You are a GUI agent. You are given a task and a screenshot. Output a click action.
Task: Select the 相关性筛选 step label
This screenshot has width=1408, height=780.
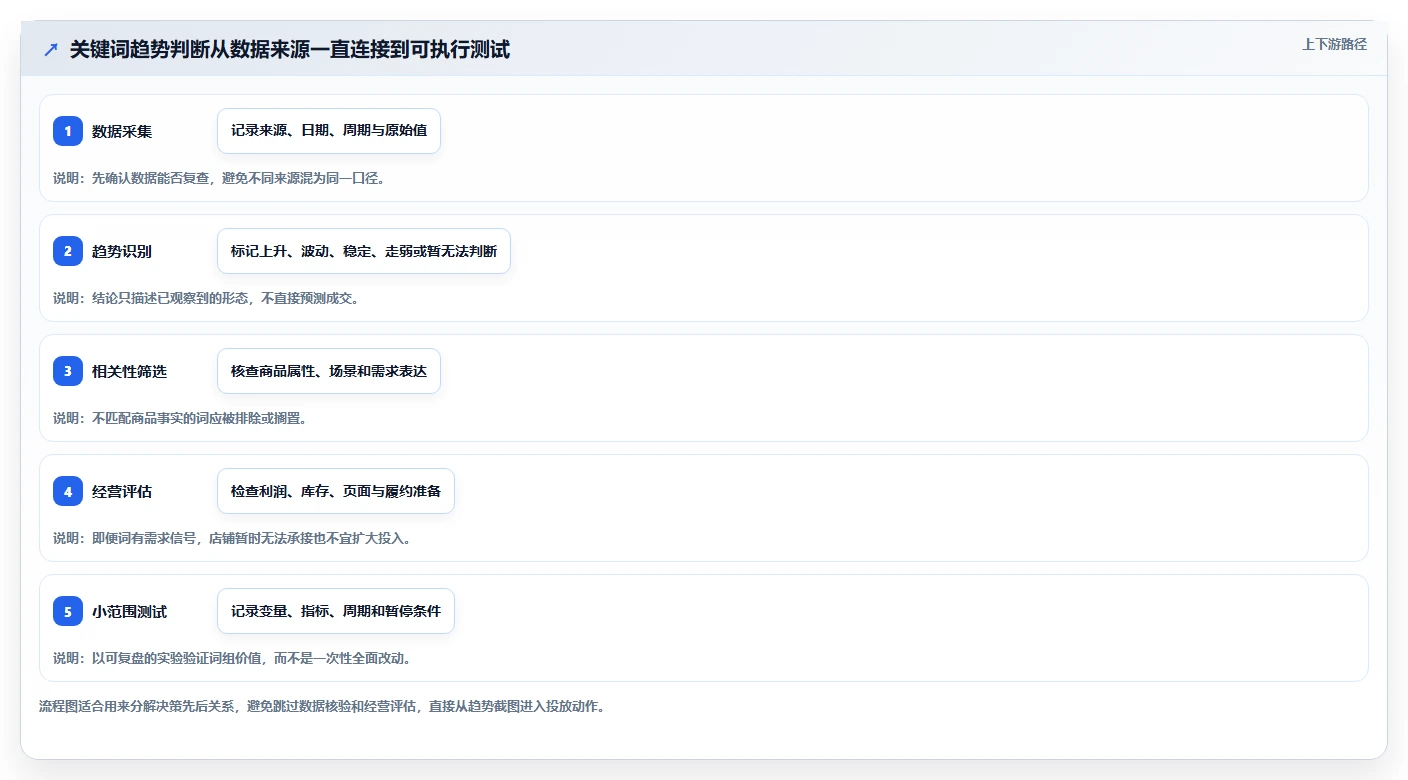[129, 371]
